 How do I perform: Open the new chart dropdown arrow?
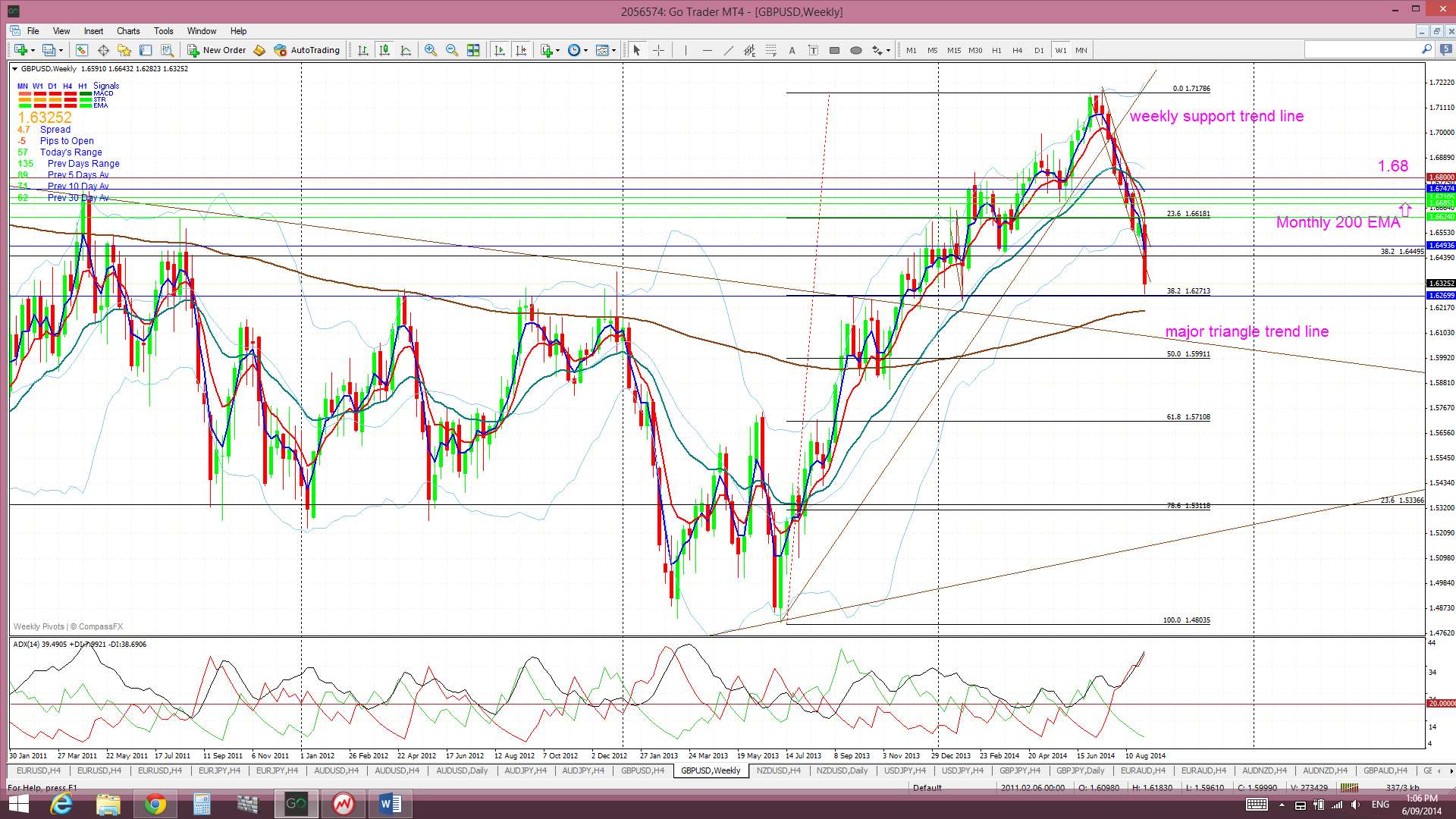pyautogui.click(x=32, y=50)
